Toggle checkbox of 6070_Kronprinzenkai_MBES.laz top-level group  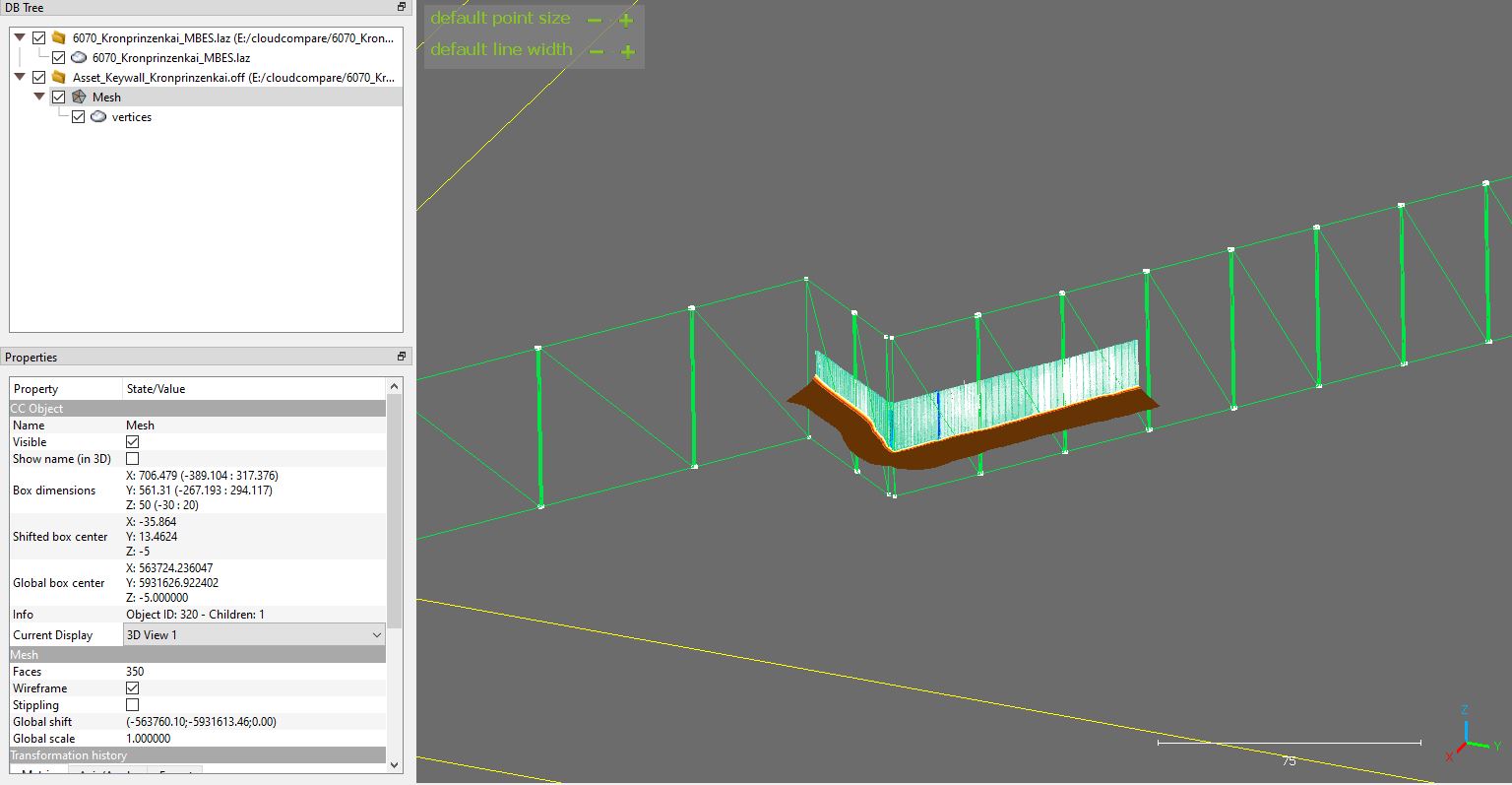tap(38, 37)
